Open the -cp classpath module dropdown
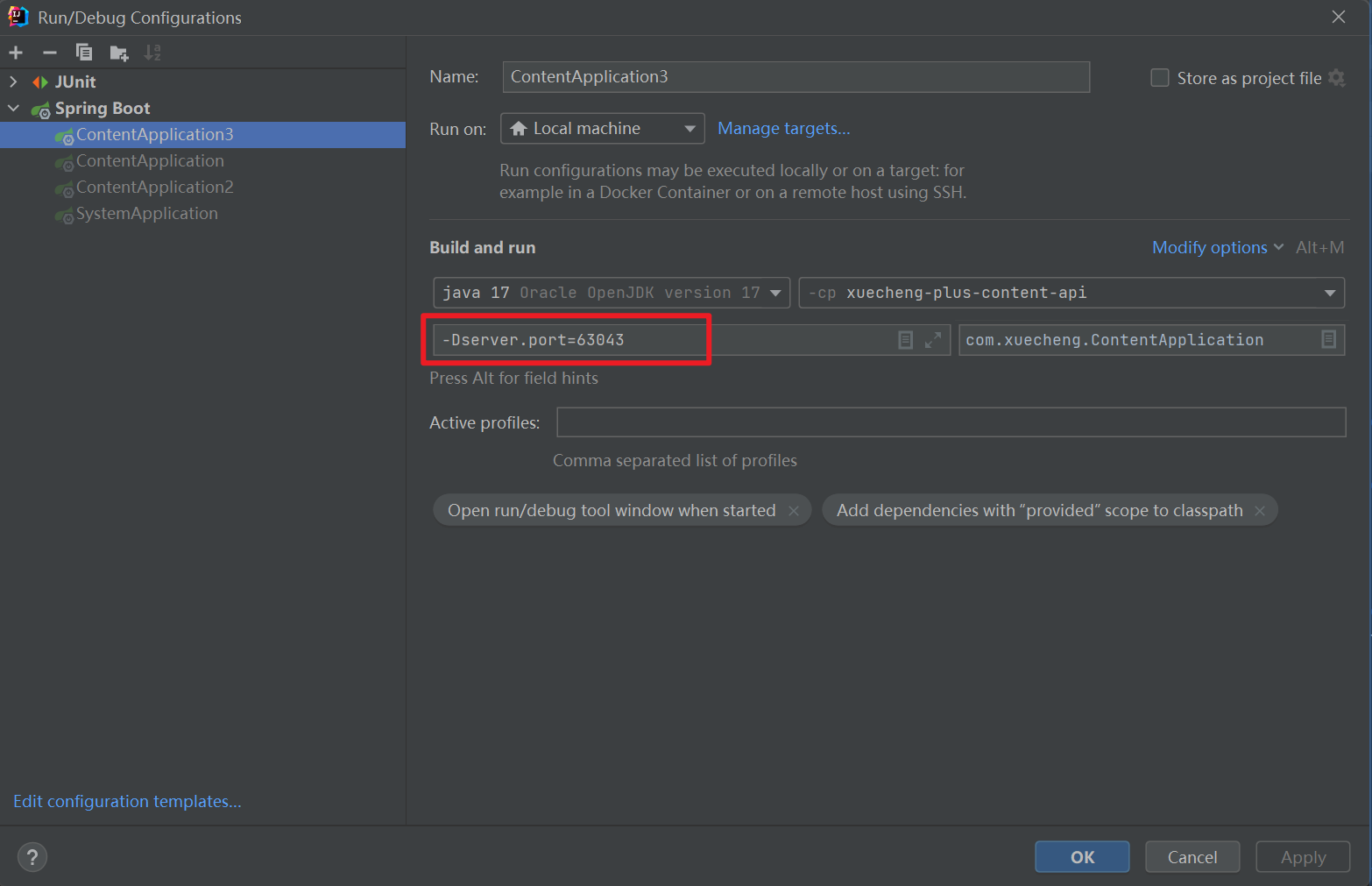Screen dimensions: 1372x886 pyautogui.click(x=1071, y=293)
